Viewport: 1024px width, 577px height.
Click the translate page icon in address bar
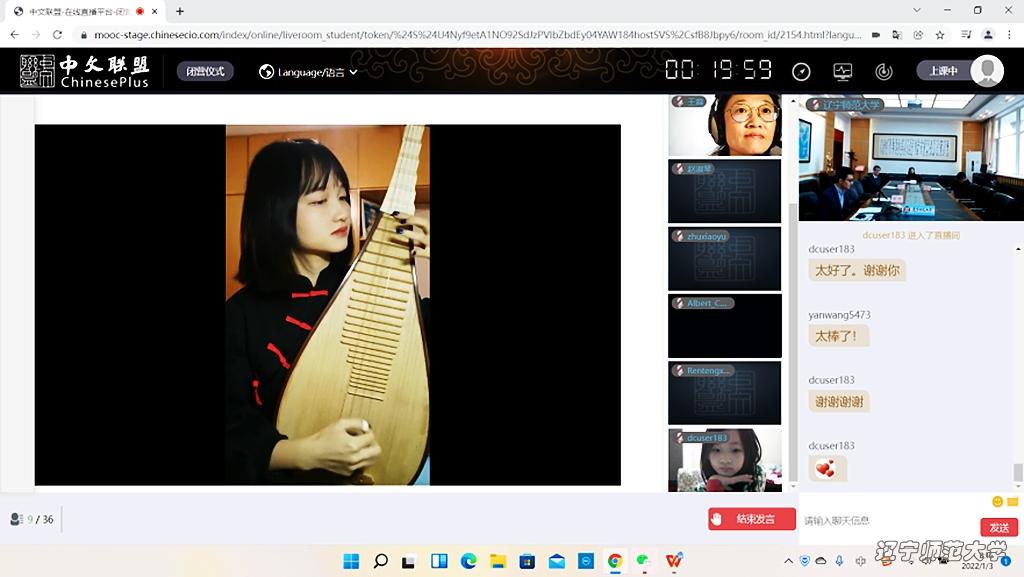coord(897,35)
